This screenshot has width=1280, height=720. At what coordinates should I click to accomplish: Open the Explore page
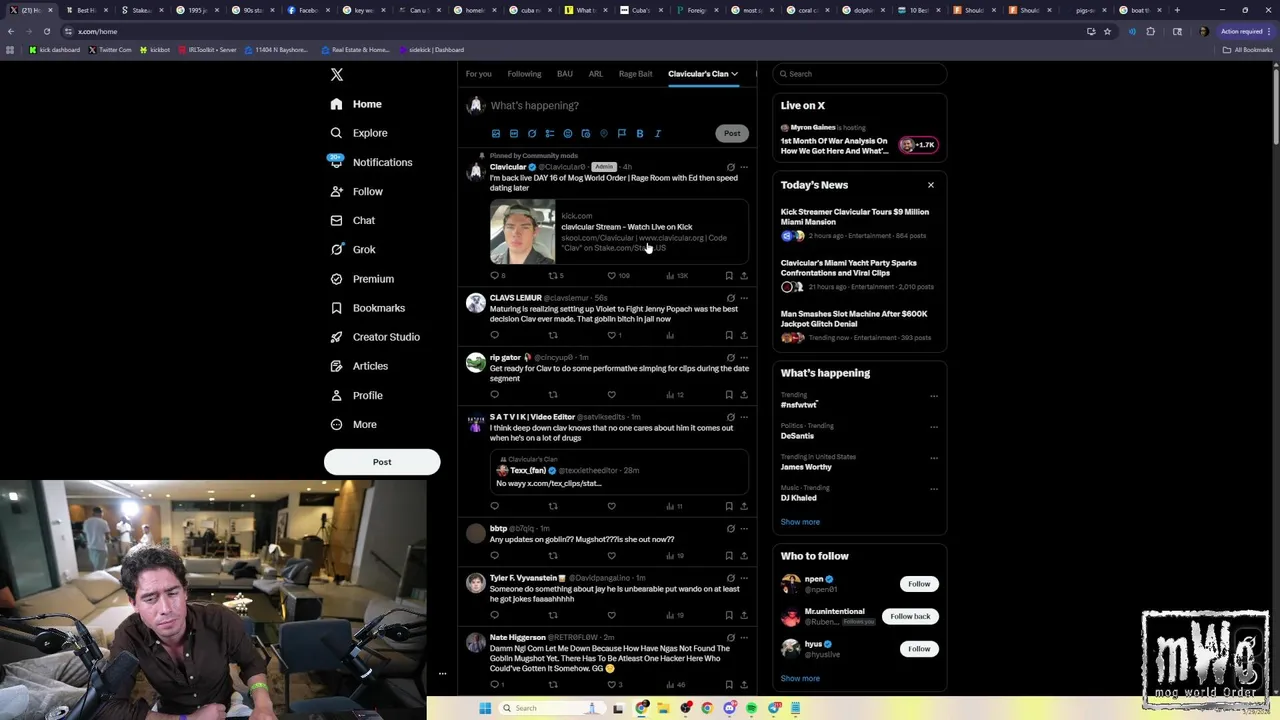pos(359,133)
